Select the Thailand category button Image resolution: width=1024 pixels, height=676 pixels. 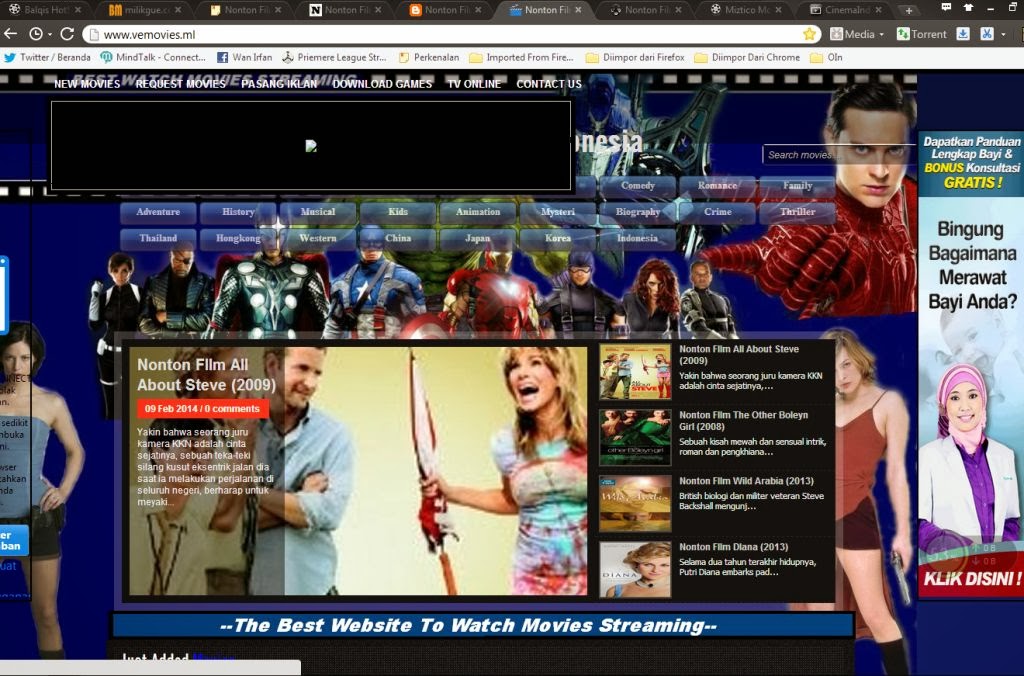tap(158, 238)
